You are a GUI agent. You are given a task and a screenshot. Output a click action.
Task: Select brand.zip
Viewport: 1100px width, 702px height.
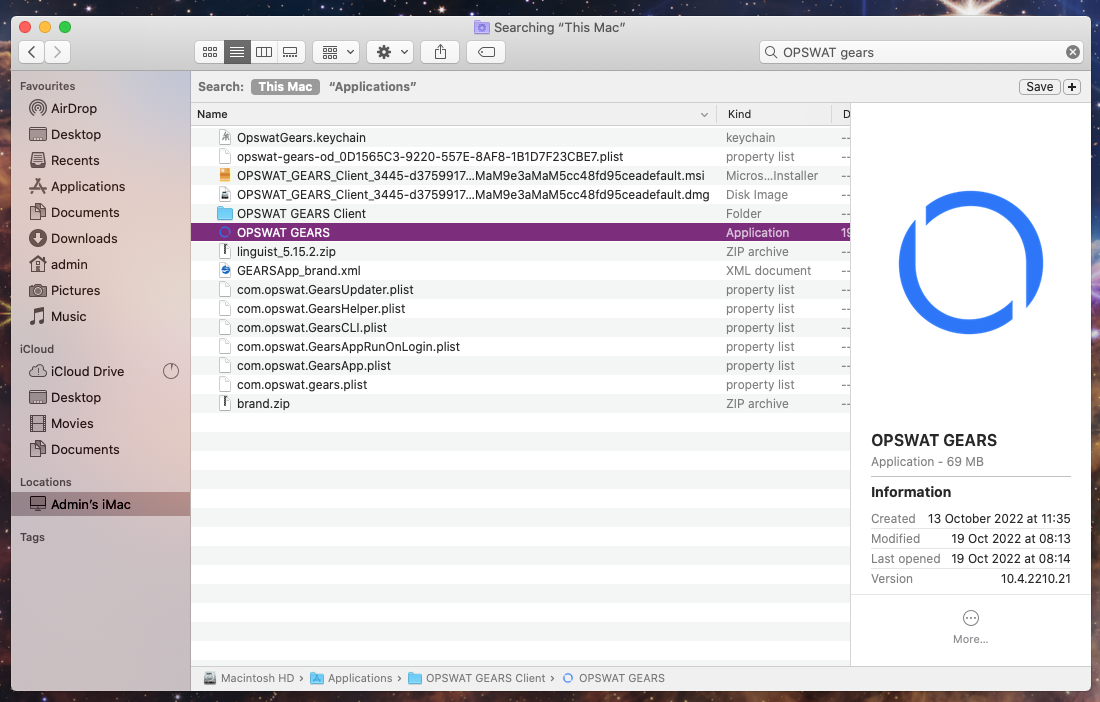pos(521,403)
